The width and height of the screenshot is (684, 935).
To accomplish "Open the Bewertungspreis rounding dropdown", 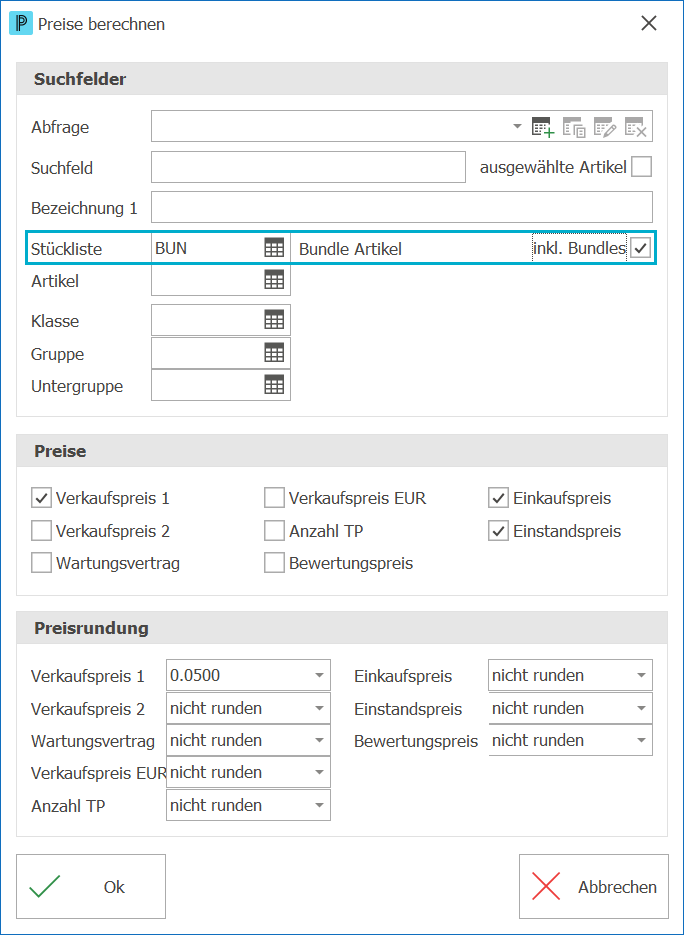I will (570, 740).
